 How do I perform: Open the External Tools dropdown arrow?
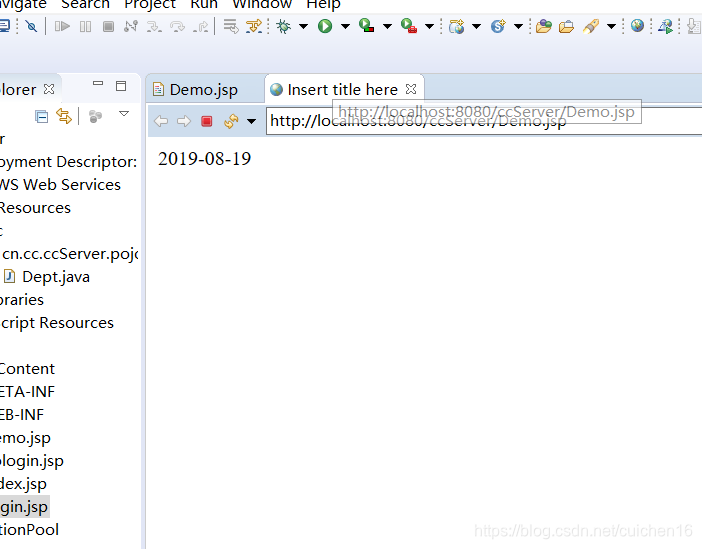point(429,26)
